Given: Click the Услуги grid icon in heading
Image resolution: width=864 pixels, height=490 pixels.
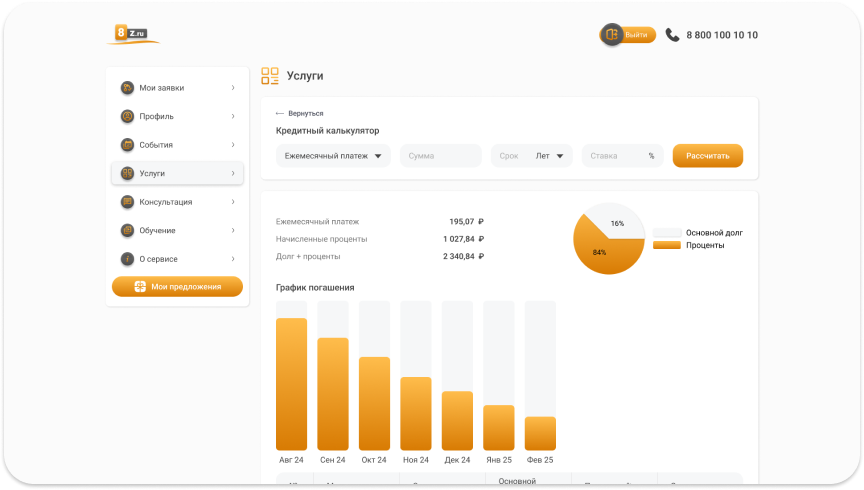Looking at the screenshot, I should point(269,76).
